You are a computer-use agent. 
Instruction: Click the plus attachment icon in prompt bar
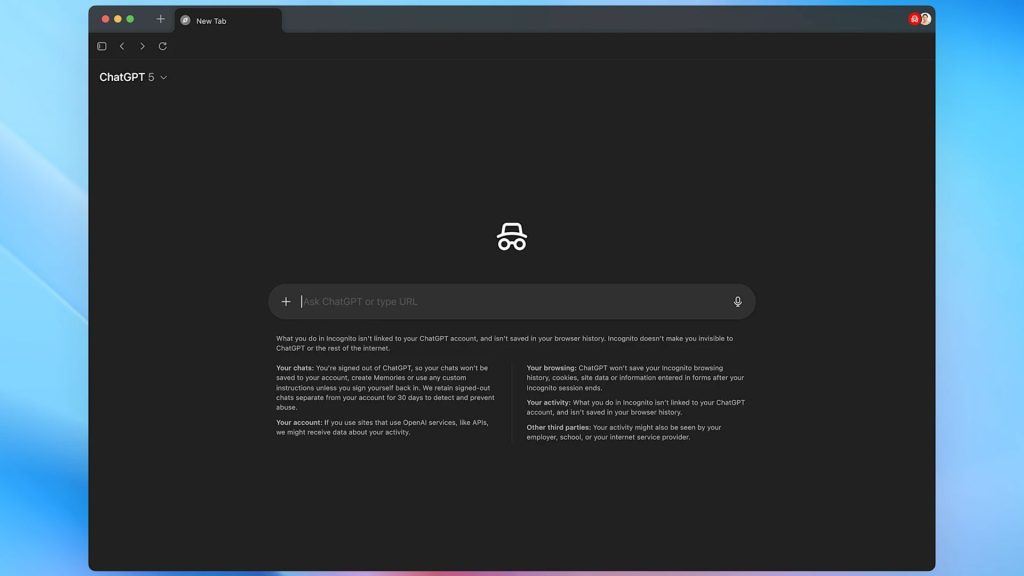pos(285,301)
